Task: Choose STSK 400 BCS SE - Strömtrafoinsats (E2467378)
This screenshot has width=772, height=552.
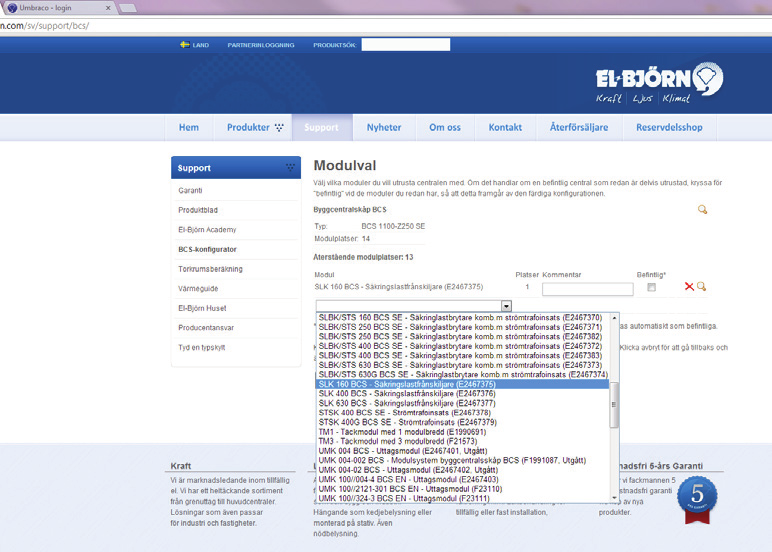Action: [462, 413]
